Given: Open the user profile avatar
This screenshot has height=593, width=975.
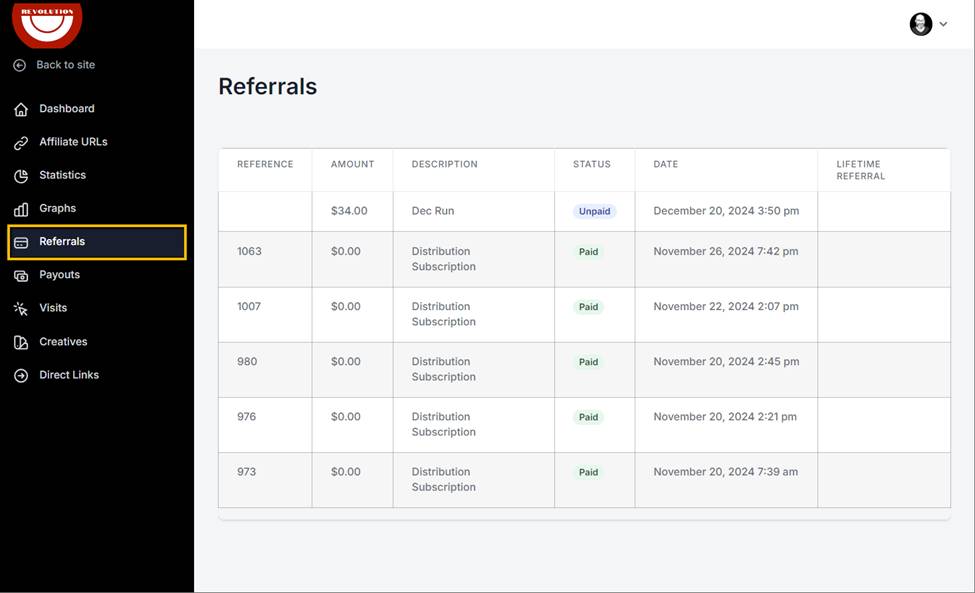Looking at the screenshot, I should click(921, 24).
